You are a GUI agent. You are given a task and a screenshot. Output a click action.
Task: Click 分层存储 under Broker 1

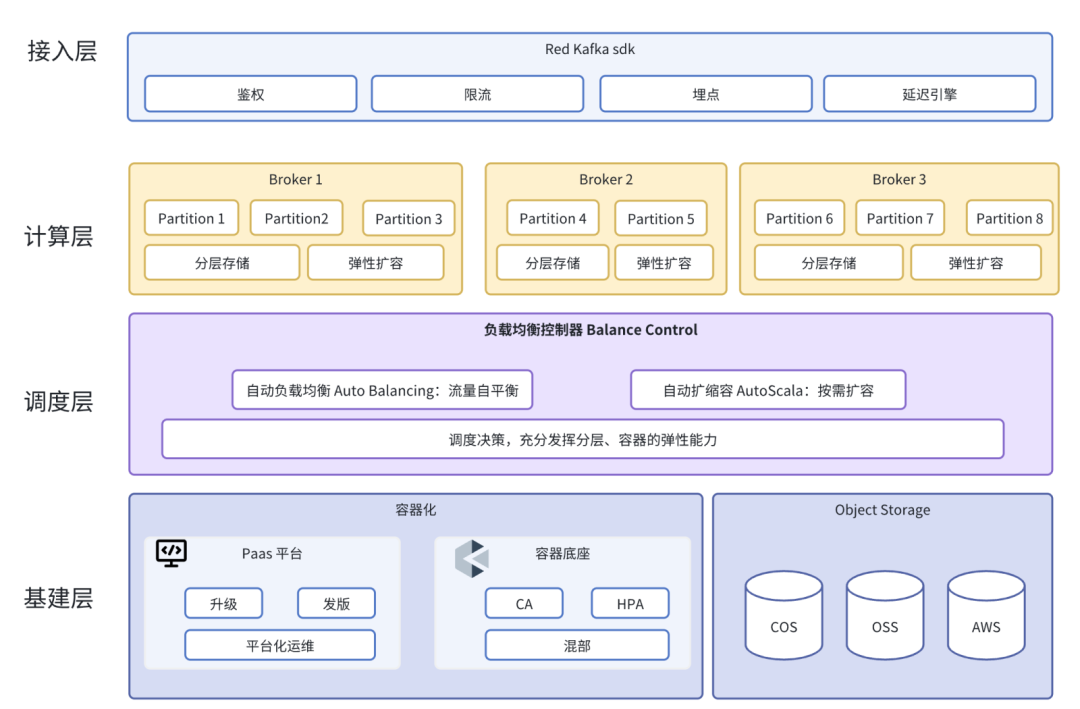[x=222, y=263]
